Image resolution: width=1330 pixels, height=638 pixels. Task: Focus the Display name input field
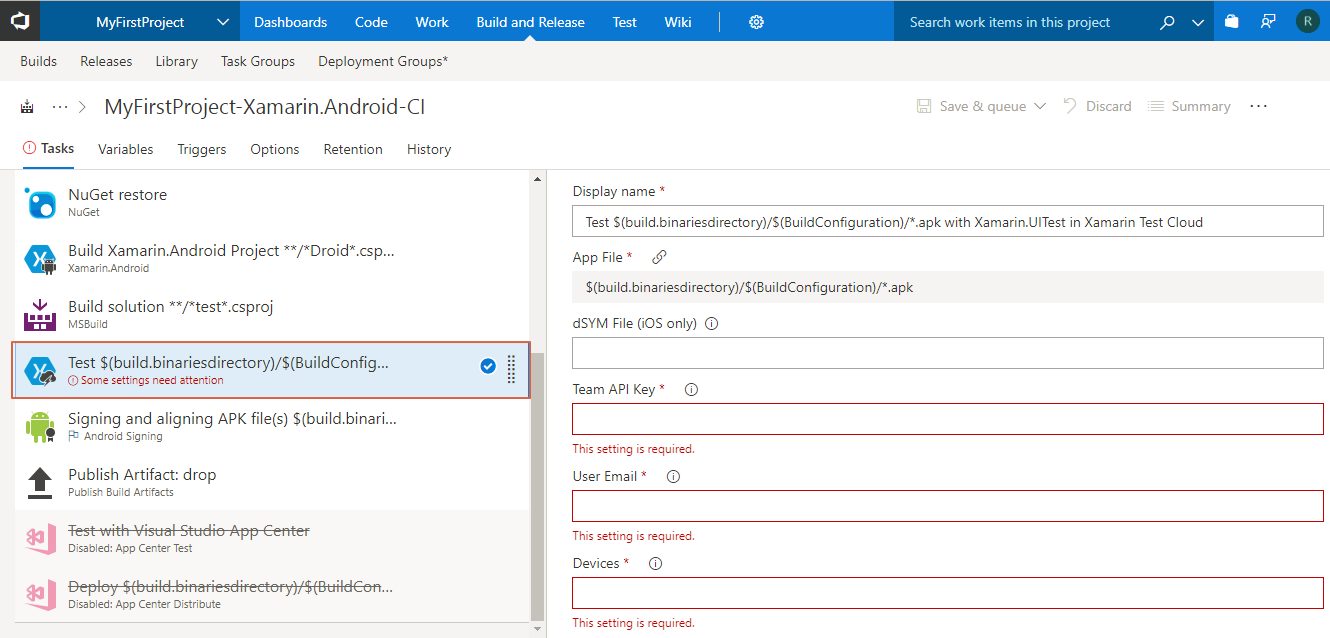coord(948,221)
